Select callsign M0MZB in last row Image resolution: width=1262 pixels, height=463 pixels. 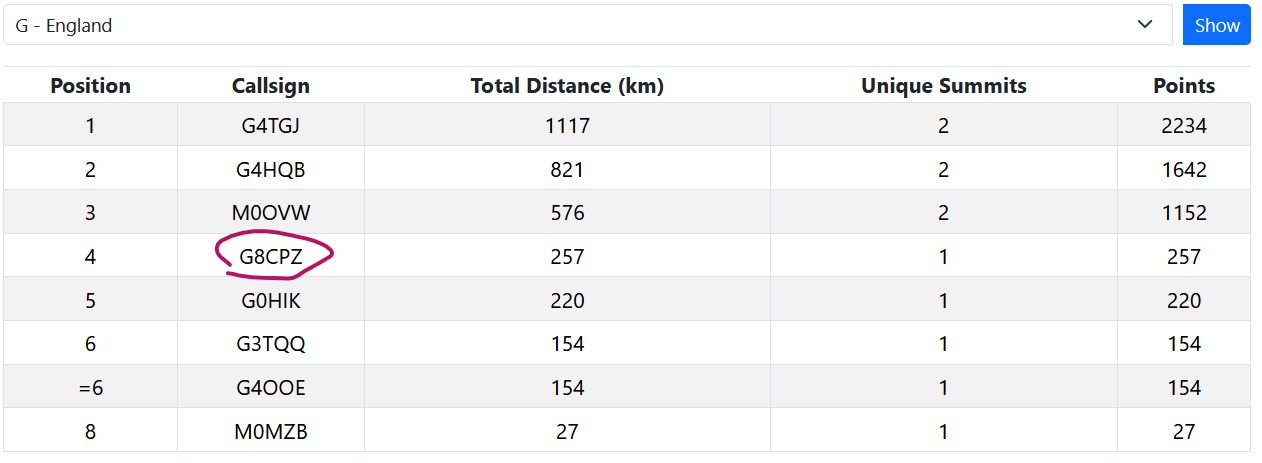tap(271, 432)
